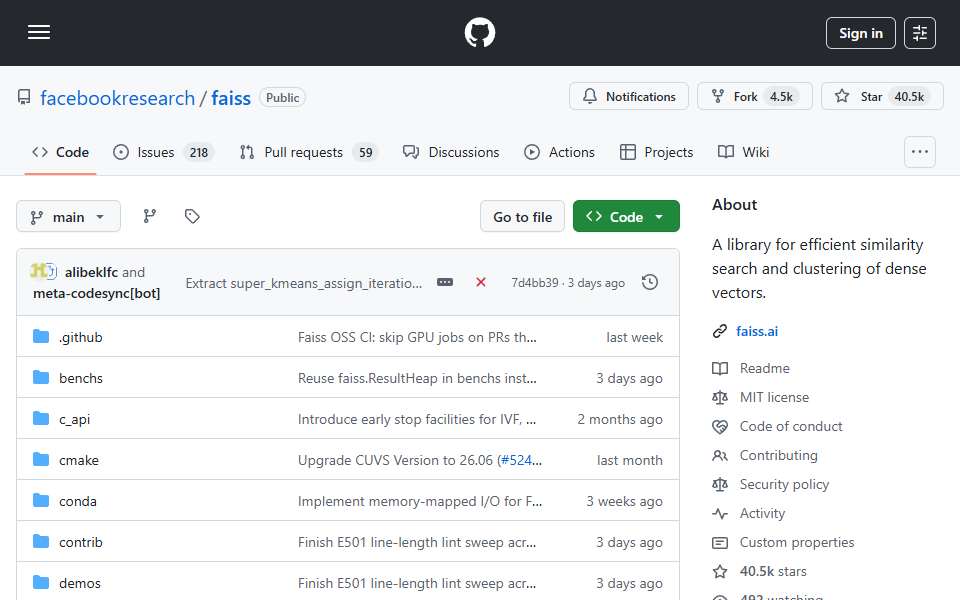This screenshot has height=600, width=960.
Task: Open meta-codesync[bot] author link
Action: [97, 293]
